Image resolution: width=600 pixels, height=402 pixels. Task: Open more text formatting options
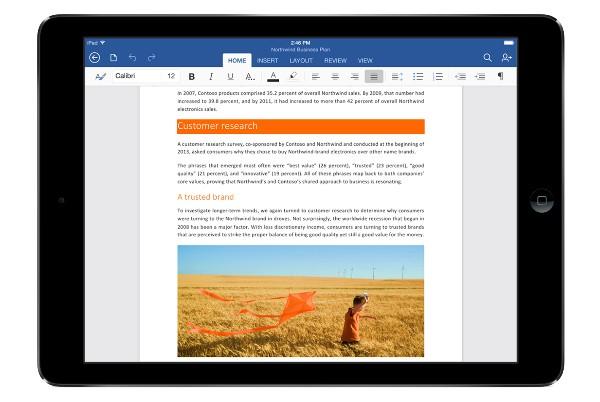[250, 76]
